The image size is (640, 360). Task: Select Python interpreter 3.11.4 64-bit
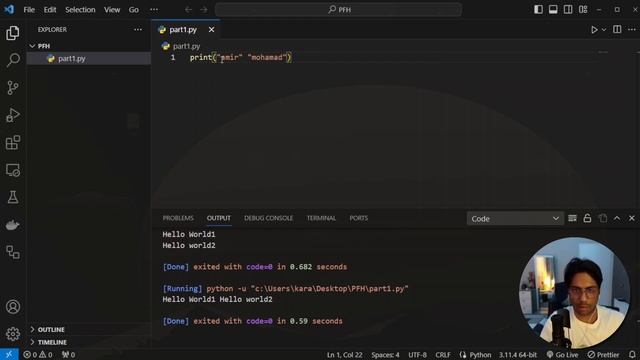pos(518,355)
